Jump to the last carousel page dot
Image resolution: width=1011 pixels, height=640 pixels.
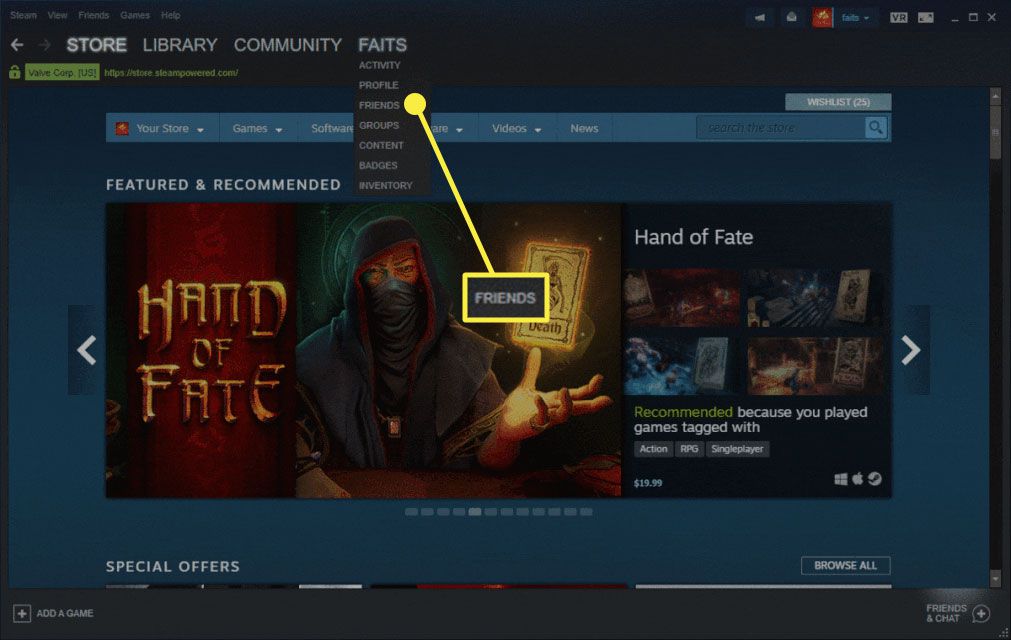tap(586, 512)
